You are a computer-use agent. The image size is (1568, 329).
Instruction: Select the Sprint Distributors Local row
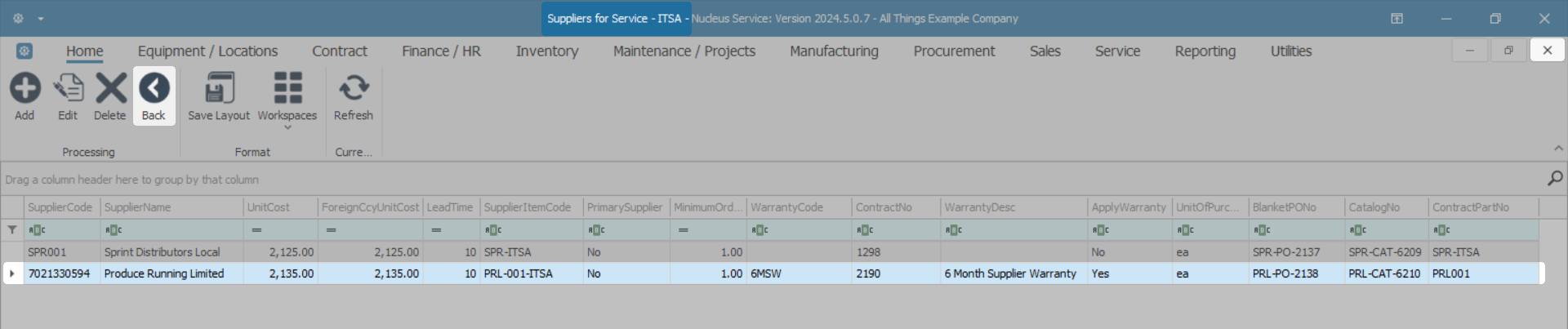coord(162,252)
